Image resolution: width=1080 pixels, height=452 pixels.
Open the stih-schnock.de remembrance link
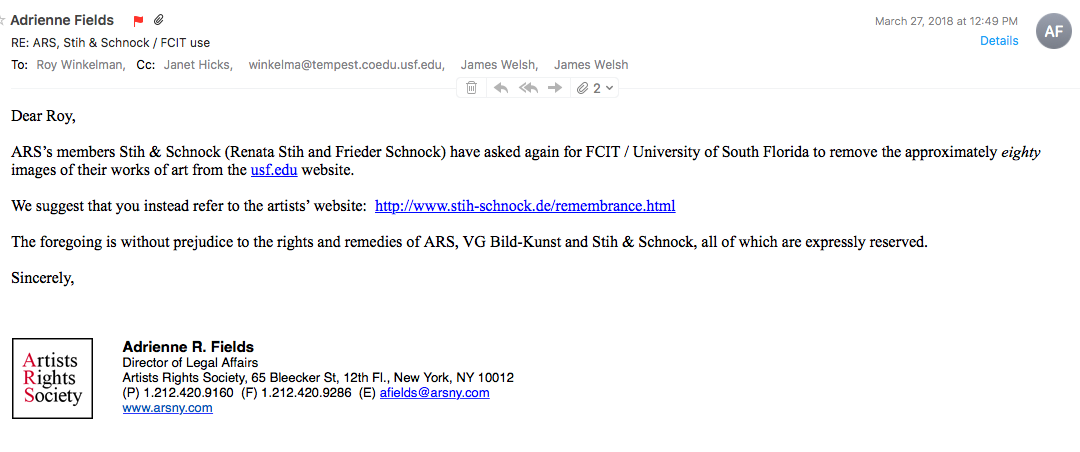click(x=525, y=206)
